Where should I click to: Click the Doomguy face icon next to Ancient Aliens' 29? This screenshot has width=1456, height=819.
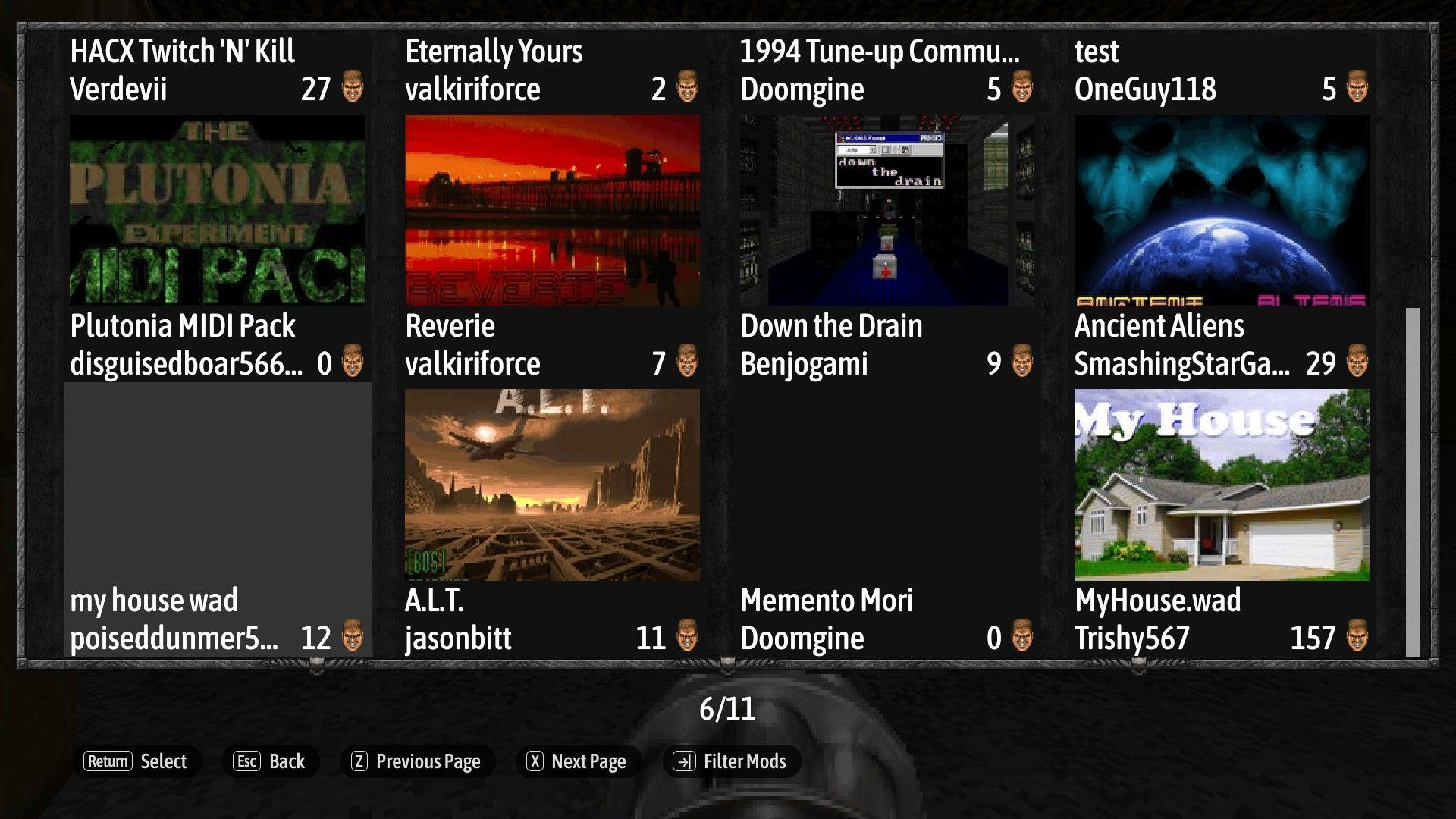click(1357, 361)
